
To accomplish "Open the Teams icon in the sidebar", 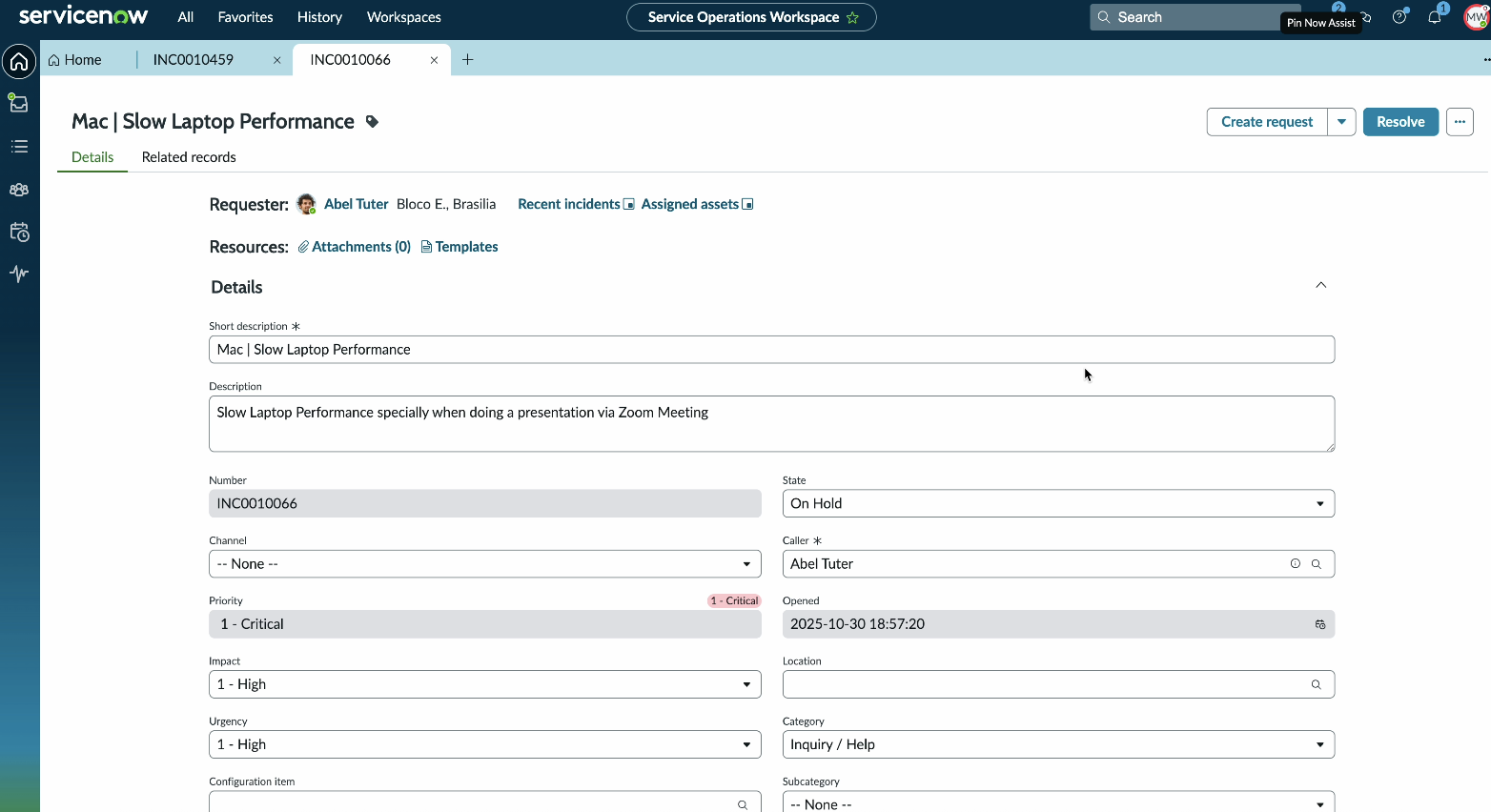I will [x=19, y=190].
